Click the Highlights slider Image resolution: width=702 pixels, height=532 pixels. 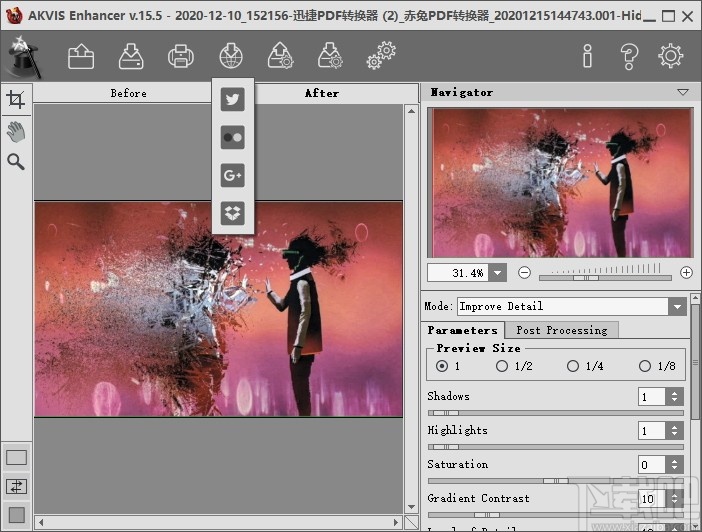tap(556, 447)
